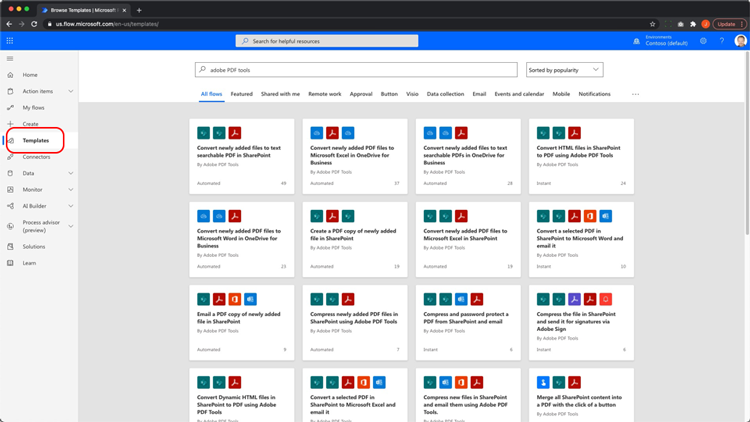Switch to the Visio tab
Screen dimensions: 750x422
[412, 94]
